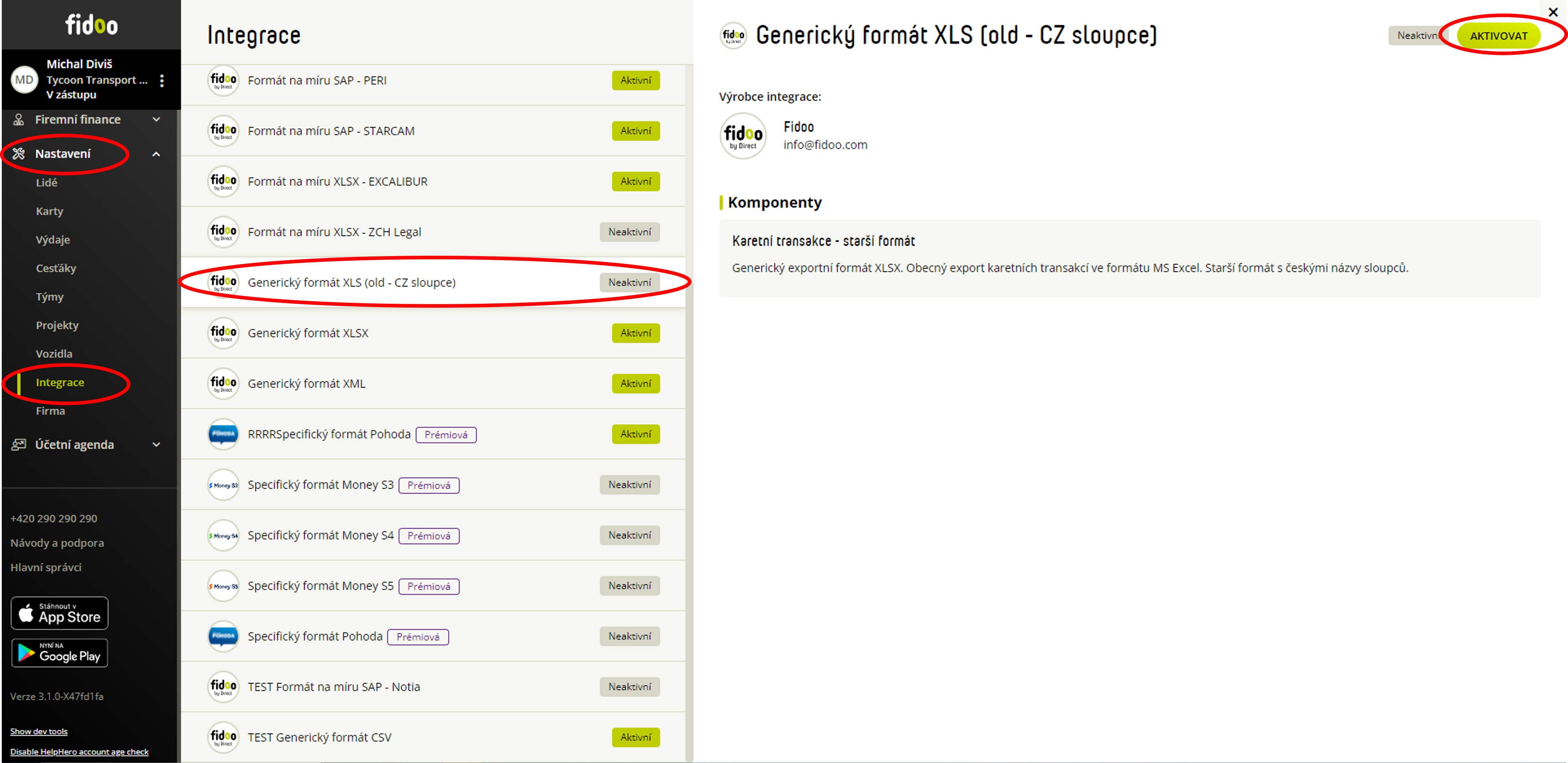1568x763 pixels.
Task: Select Specifický formát Money S4 text
Action: (x=321, y=535)
